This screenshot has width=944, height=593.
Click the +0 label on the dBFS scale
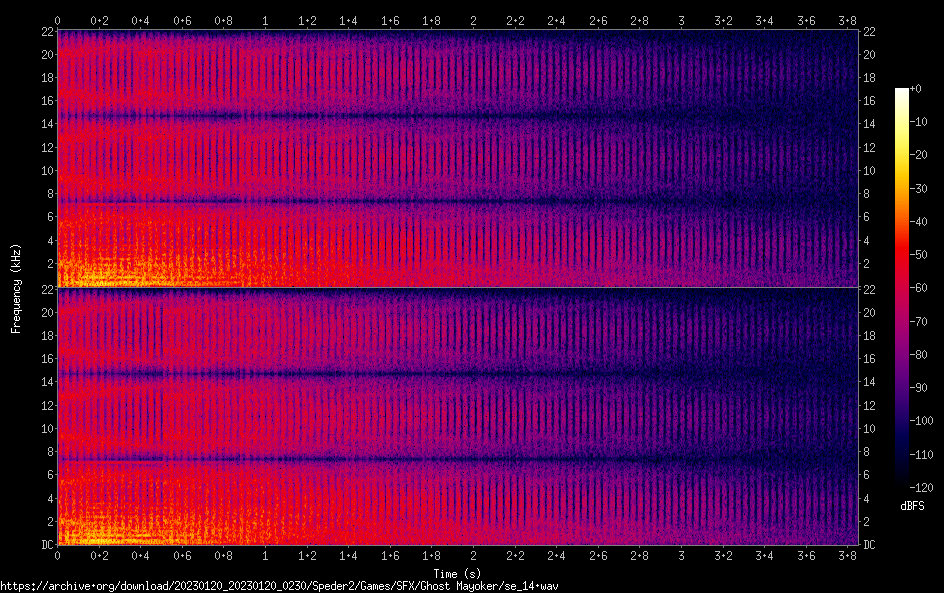[928, 89]
